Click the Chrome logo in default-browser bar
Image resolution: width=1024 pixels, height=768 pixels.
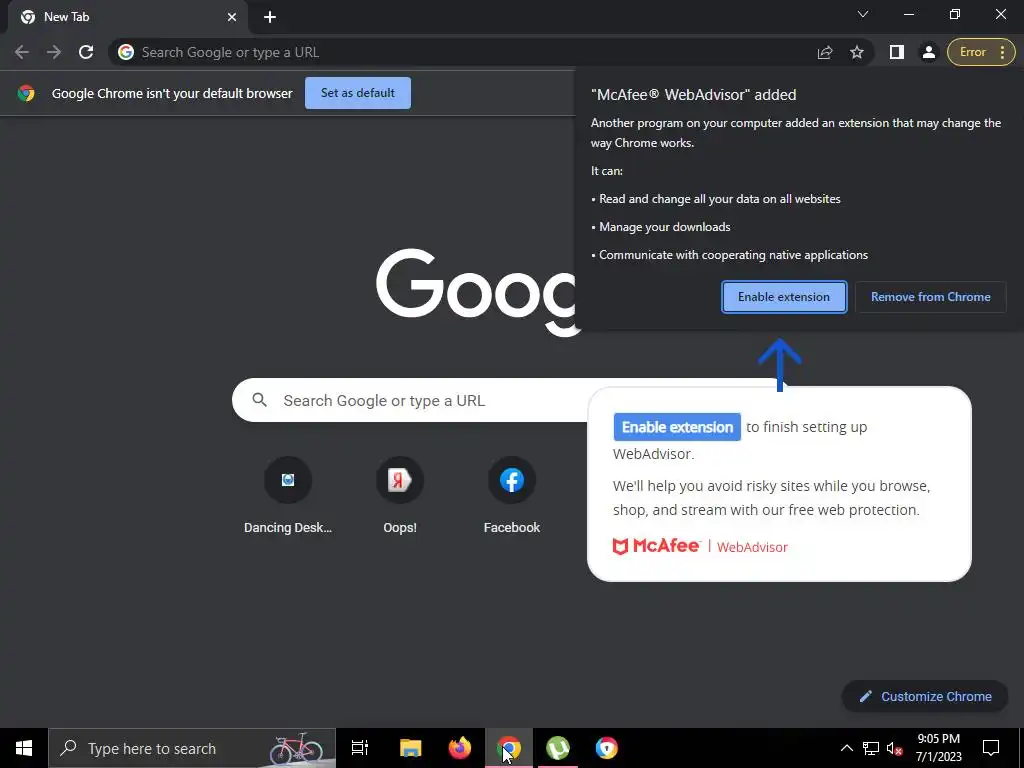(26, 93)
